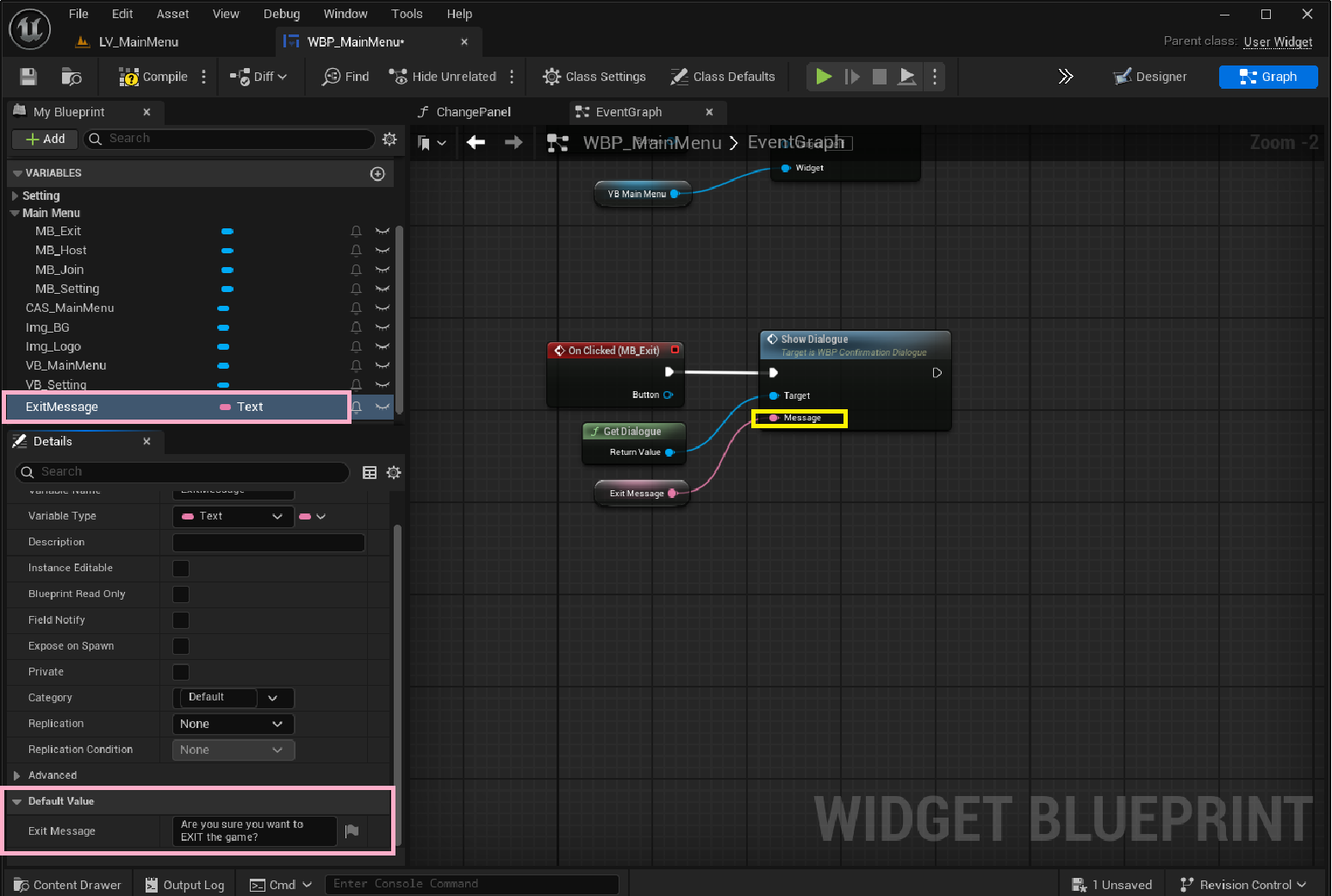Screen dimensions: 1332x896
Task: Open Details property matrix grid icon
Action: [x=370, y=472]
